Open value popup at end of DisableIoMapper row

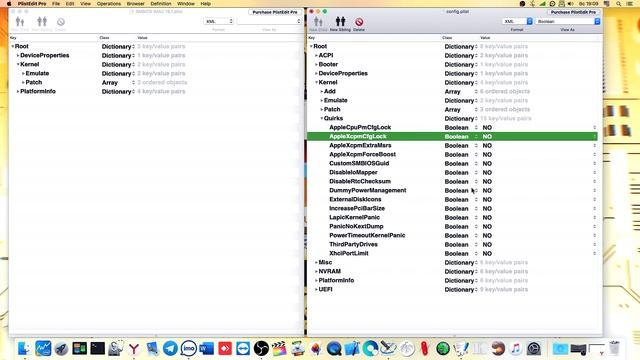pyautogui.click(x=594, y=172)
